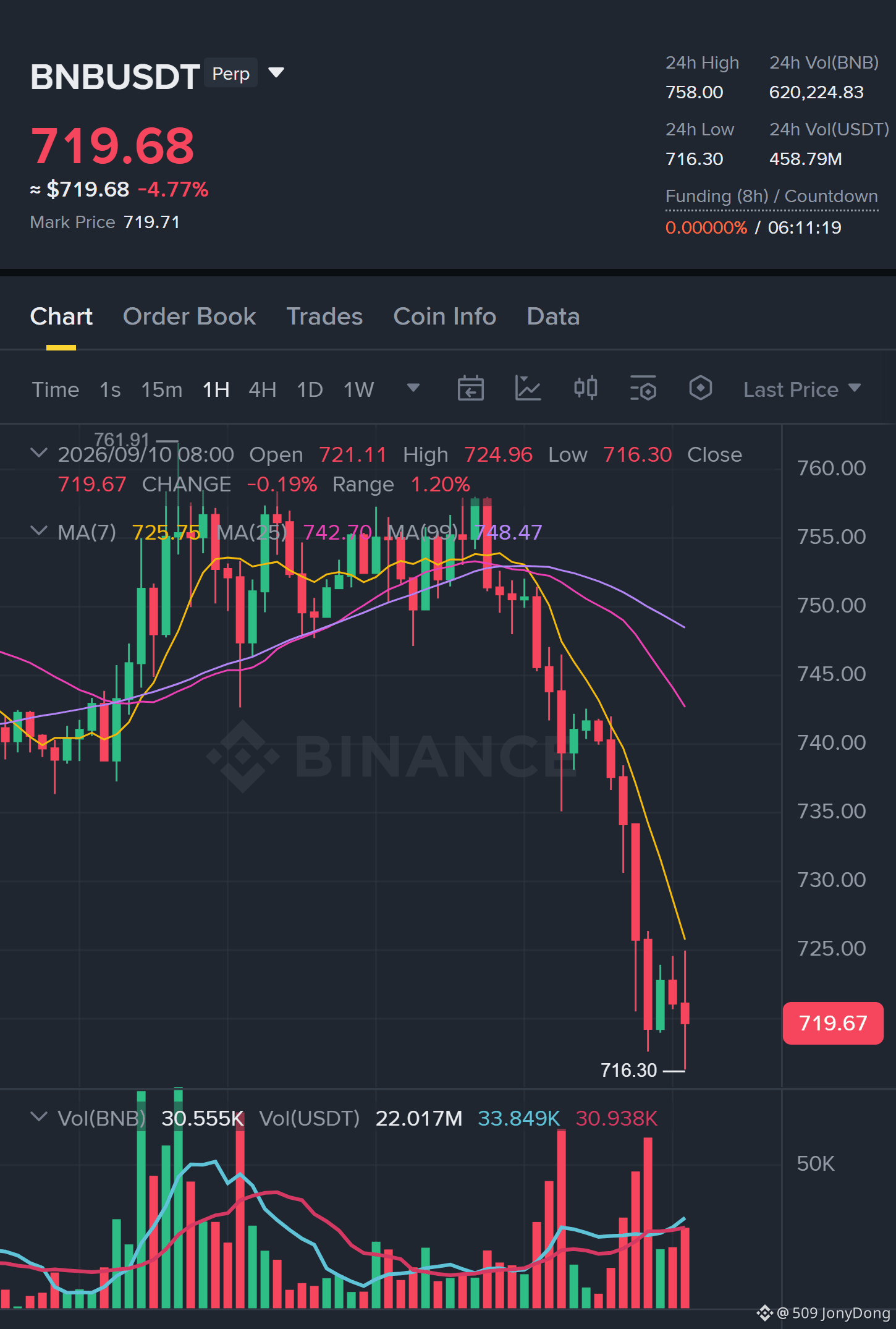896x1329 pixels.
Task: Switch chart to 15m interval
Action: point(161,389)
